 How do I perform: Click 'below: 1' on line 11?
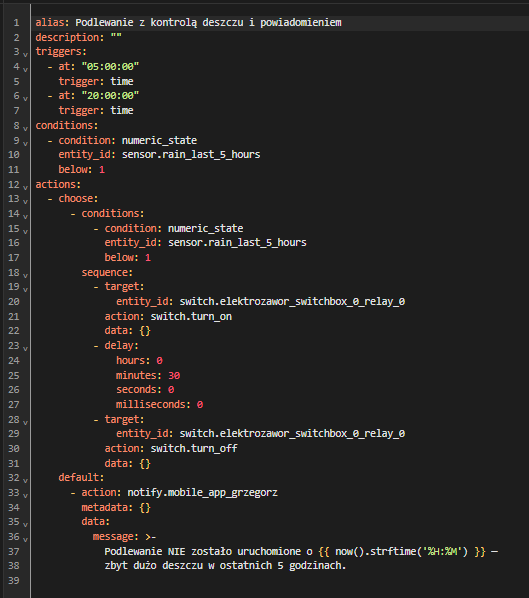coord(82,169)
